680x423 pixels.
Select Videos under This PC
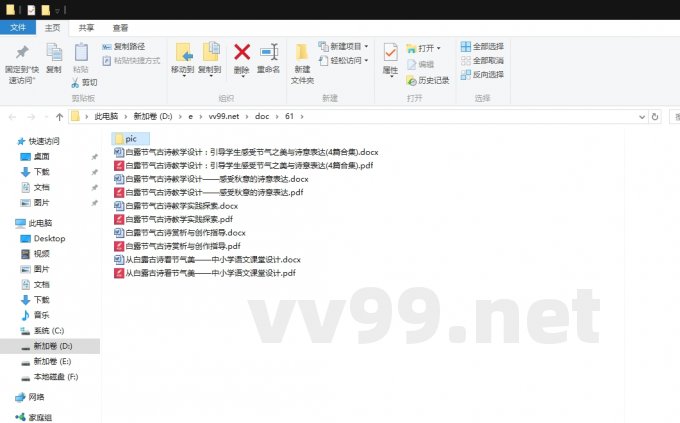[x=36, y=253]
